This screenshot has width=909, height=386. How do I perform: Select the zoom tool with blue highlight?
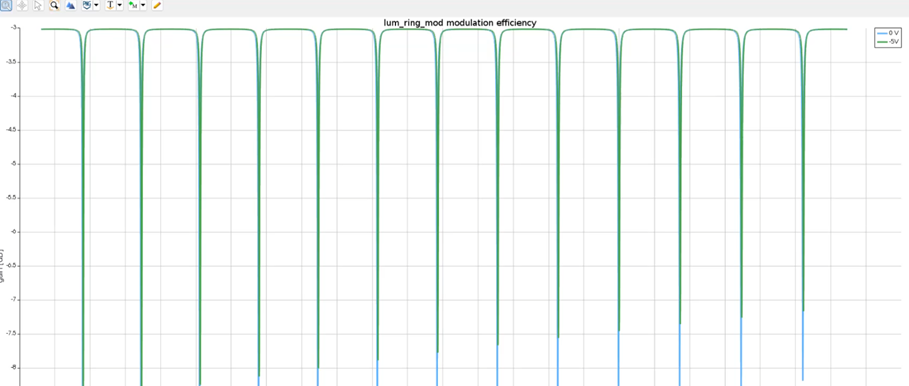point(6,5)
